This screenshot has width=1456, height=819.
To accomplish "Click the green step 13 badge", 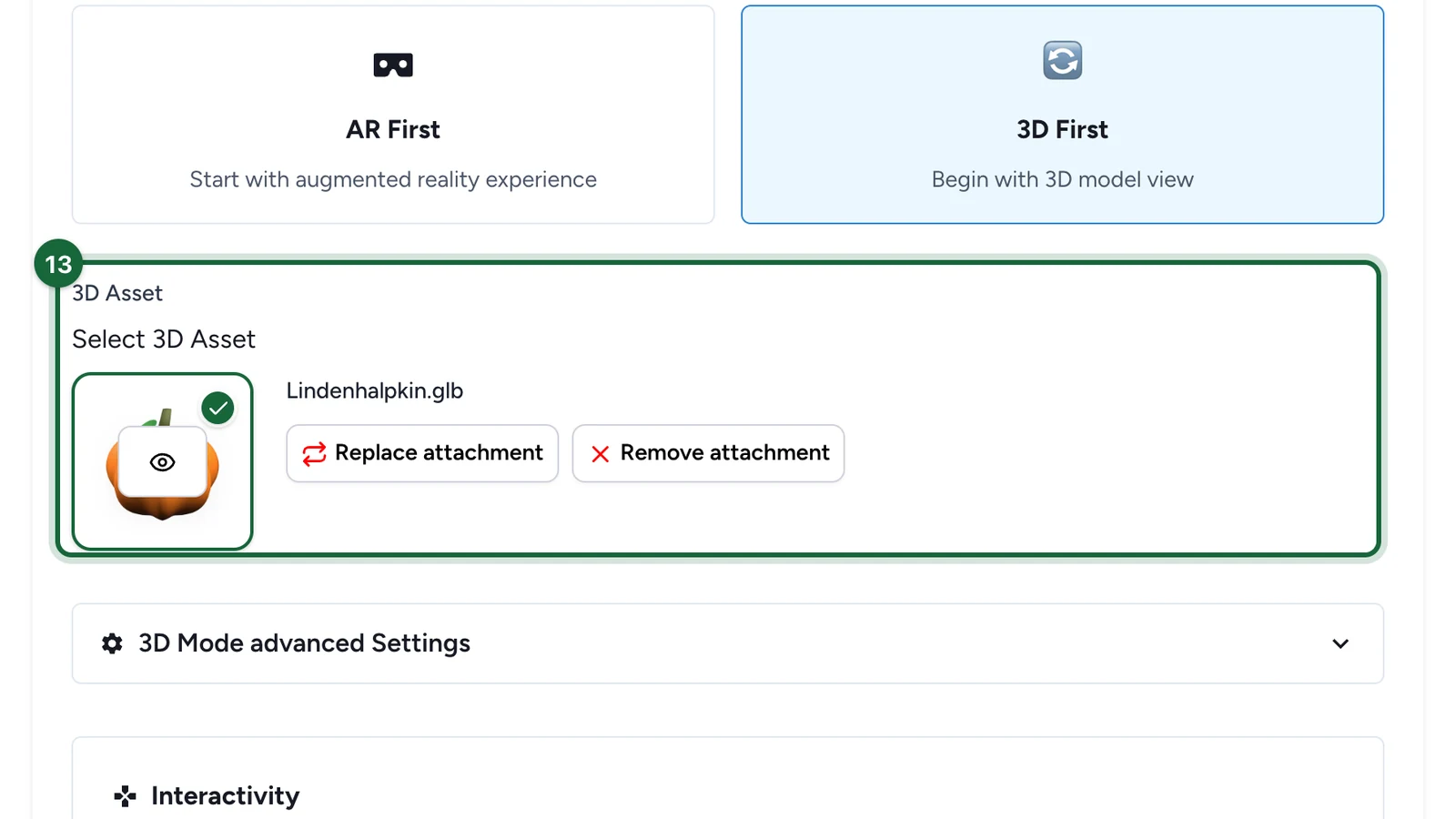I will click(x=58, y=264).
